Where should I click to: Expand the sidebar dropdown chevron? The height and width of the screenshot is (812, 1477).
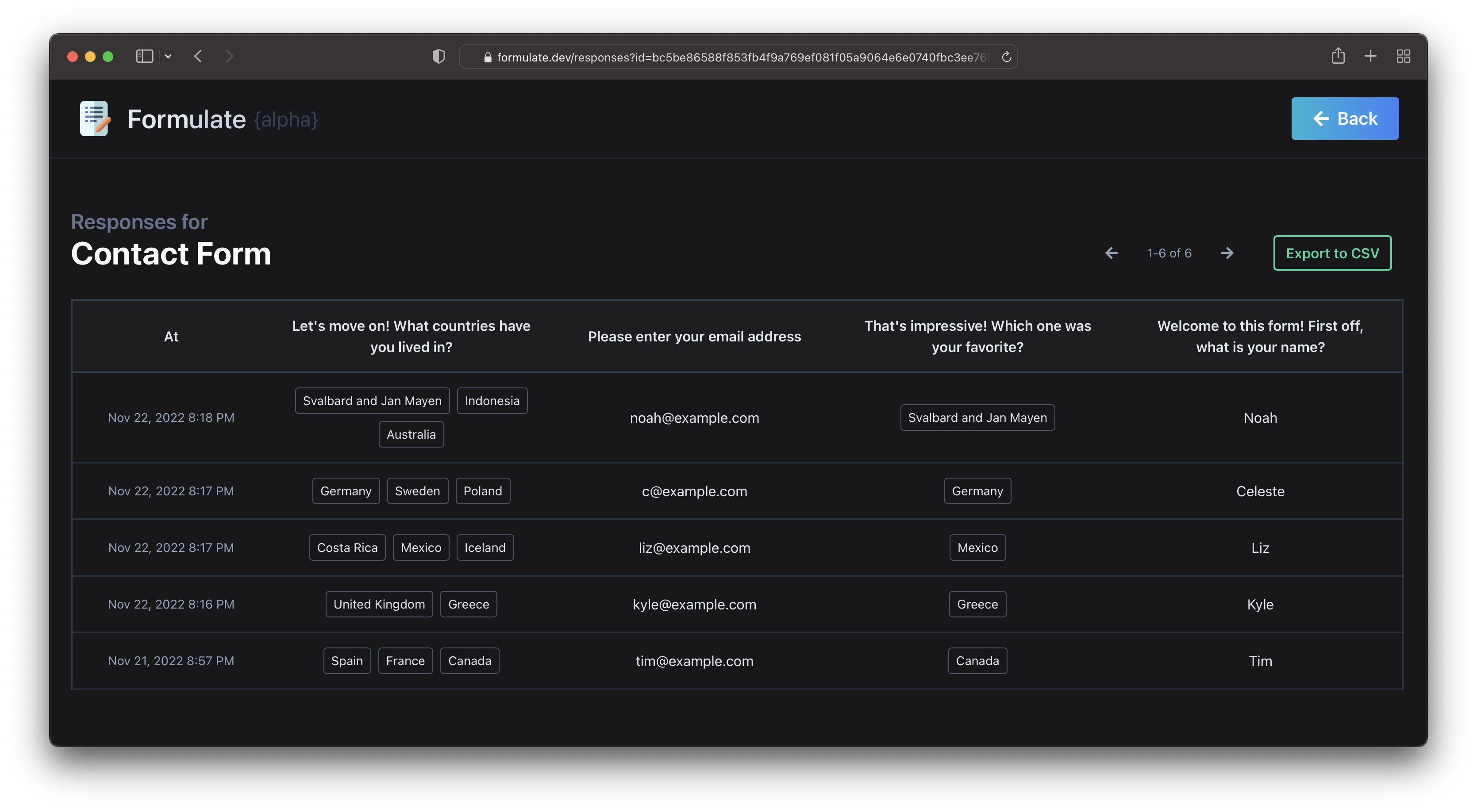(x=168, y=56)
